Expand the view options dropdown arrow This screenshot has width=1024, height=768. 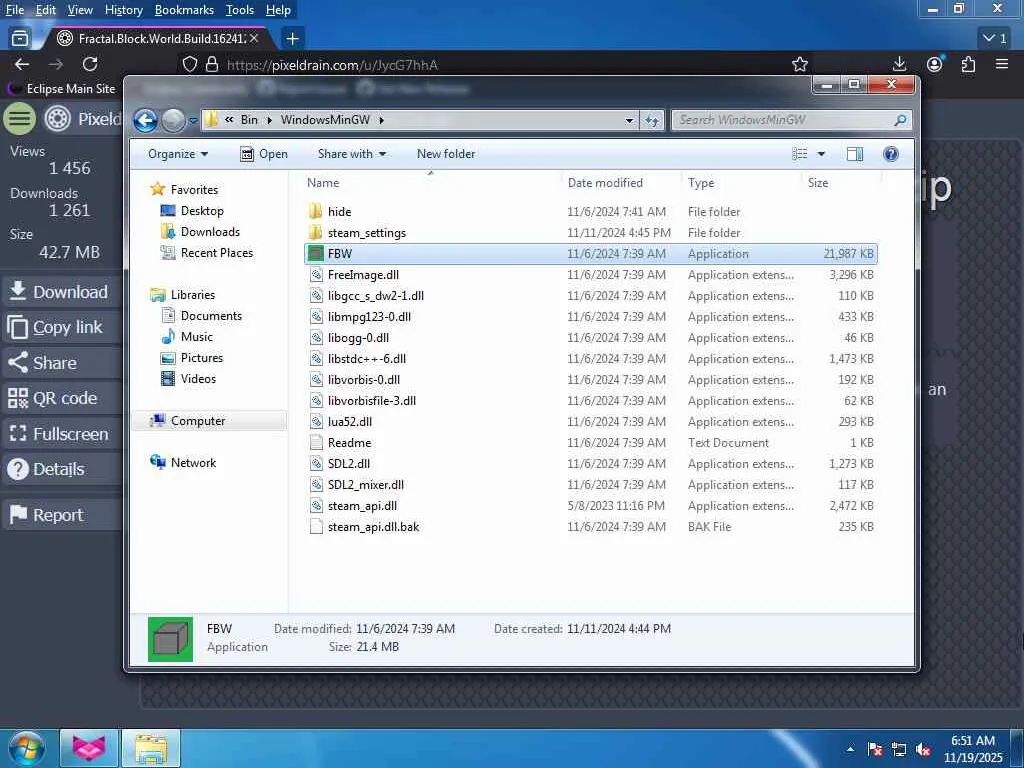point(821,153)
